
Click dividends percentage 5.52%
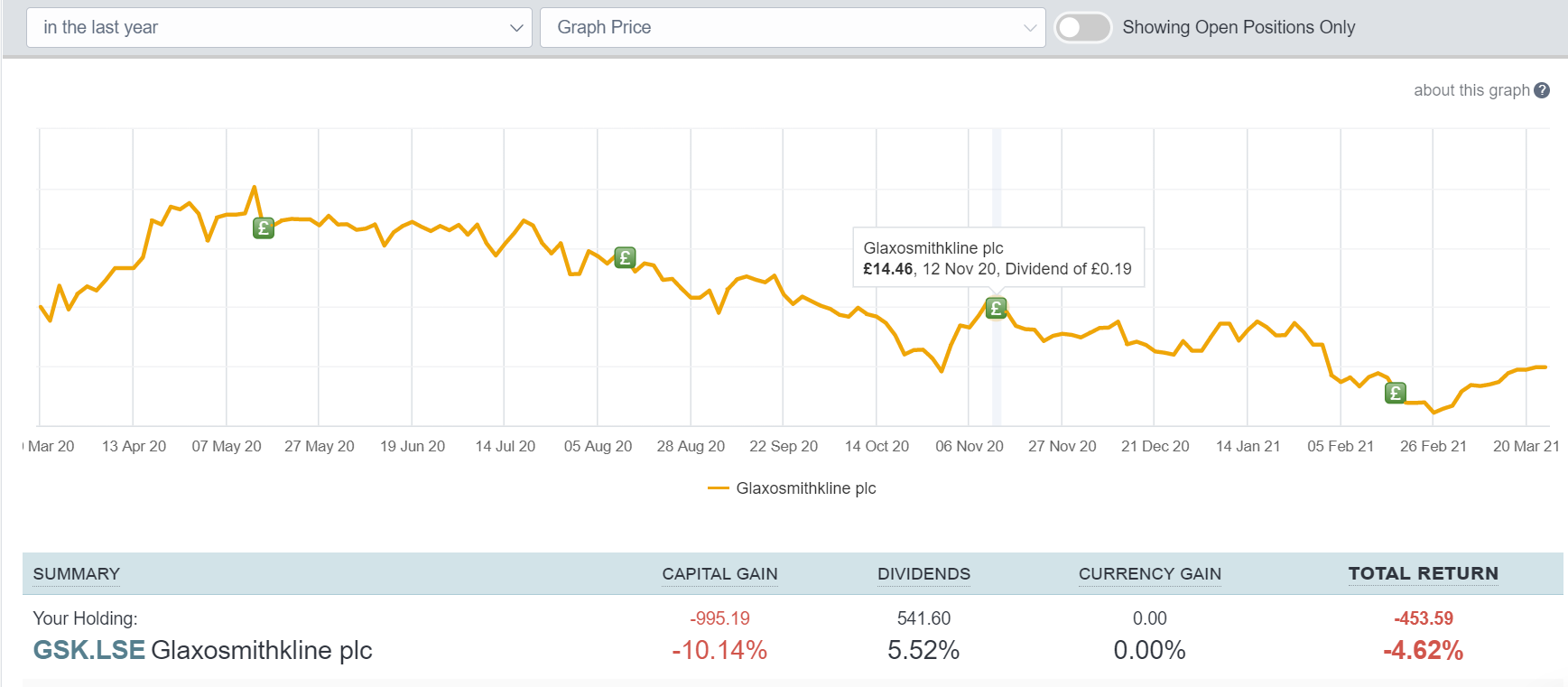pyautogui.click(x=923, y=650)
